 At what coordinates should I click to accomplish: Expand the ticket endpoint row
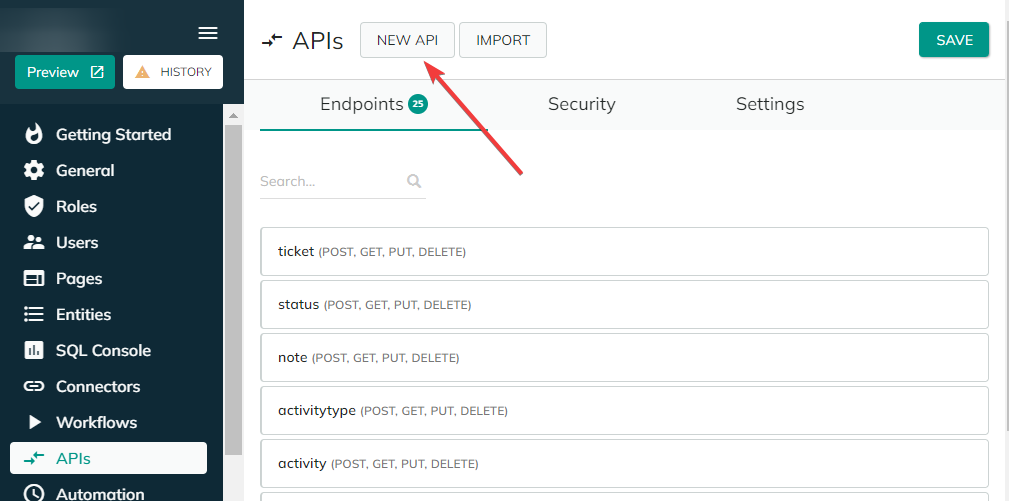pos(624,251)
